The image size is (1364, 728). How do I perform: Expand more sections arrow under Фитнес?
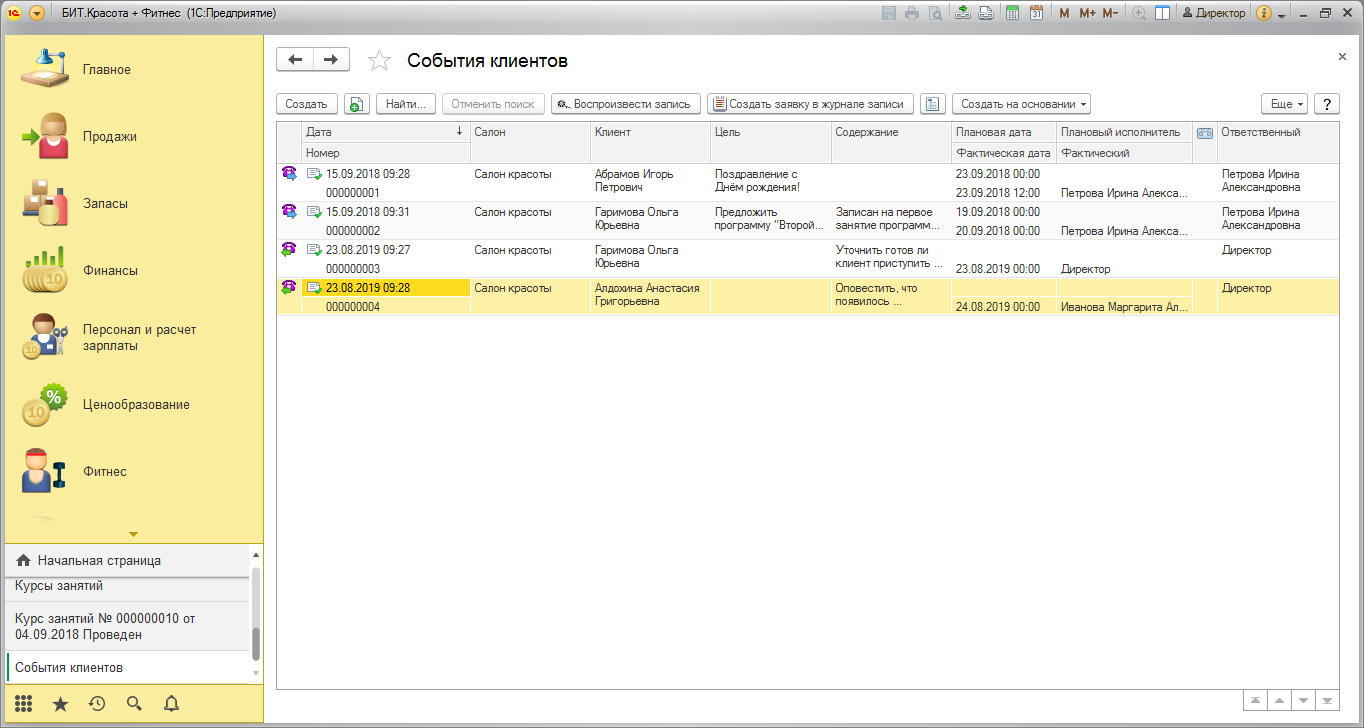(133, 534)
